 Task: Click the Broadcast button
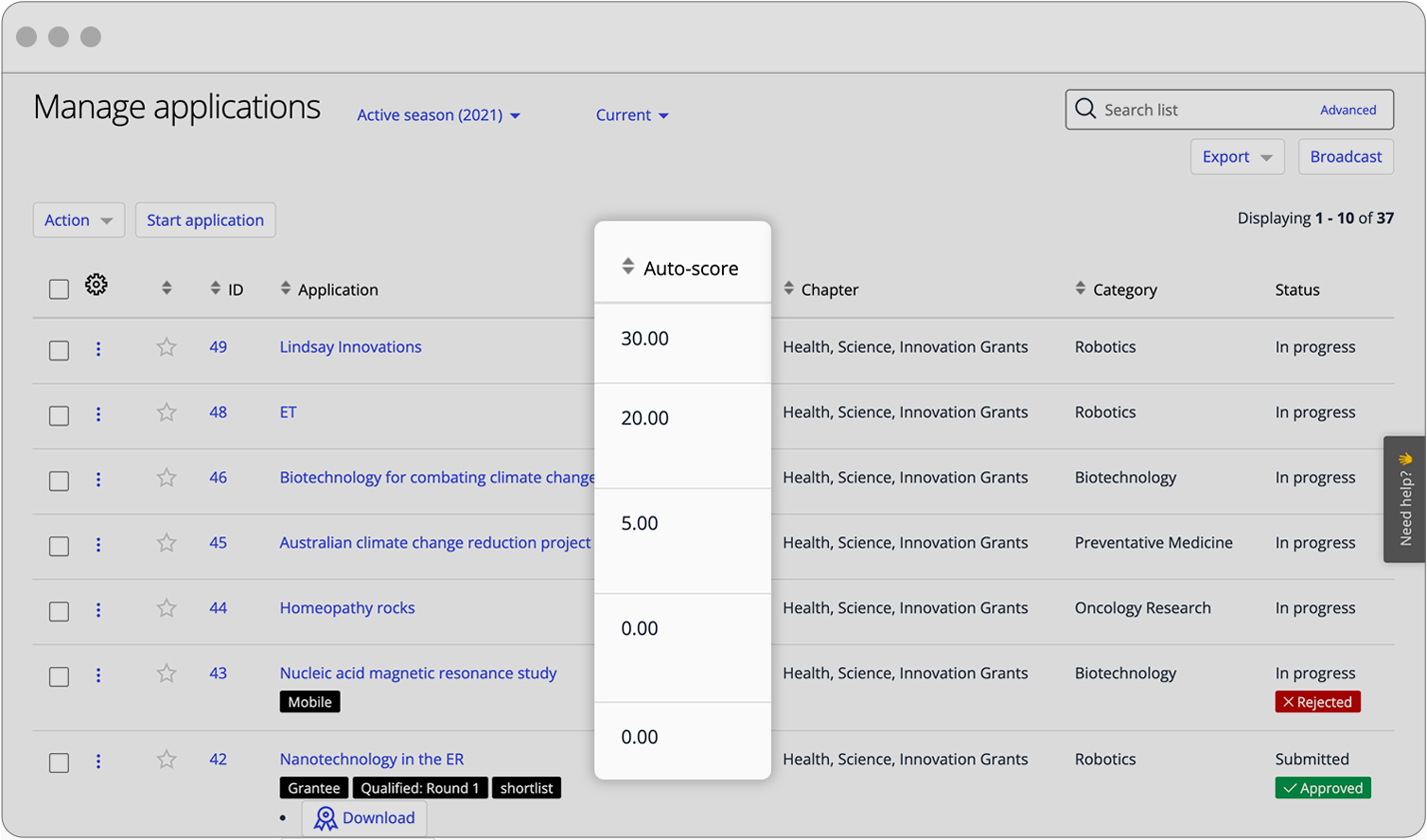(1345, 156)
